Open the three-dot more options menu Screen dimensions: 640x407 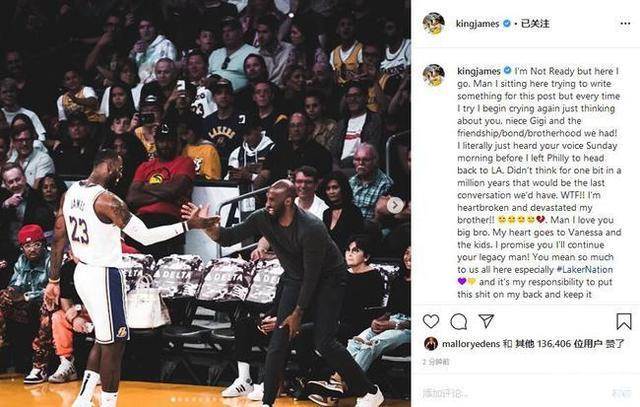click(x=625, y=24)
